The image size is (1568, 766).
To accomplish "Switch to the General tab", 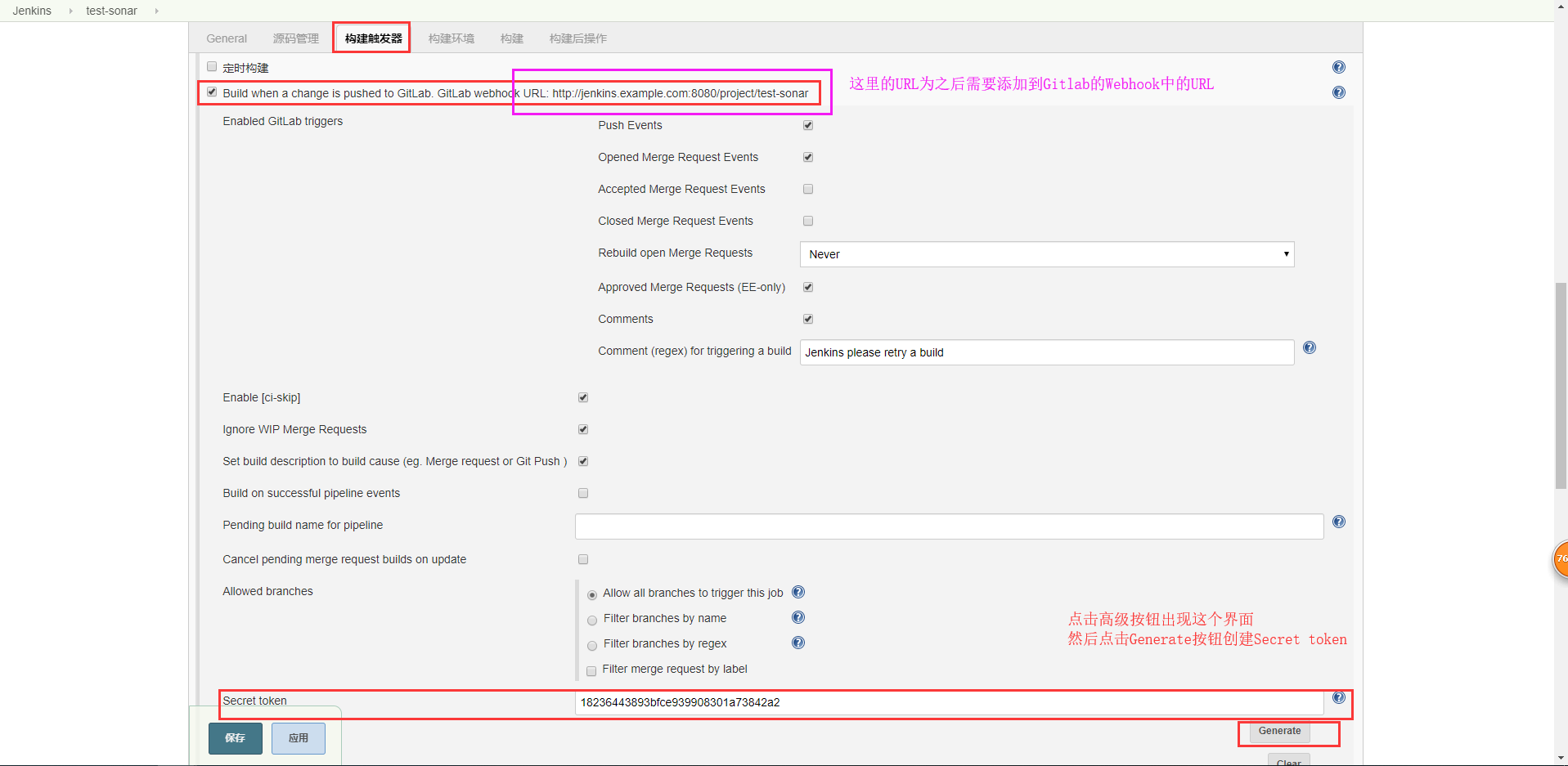I will [x=227, y=38].
